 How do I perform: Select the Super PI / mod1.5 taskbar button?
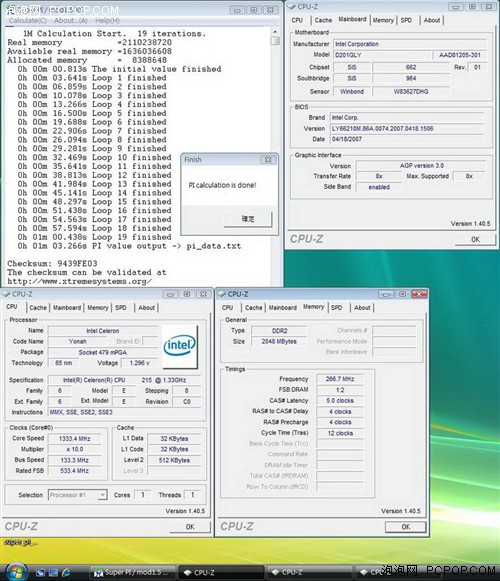133,572
